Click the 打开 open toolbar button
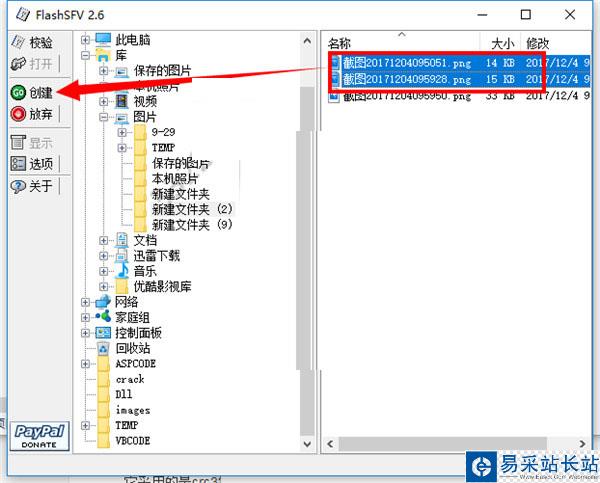 (32, 64)
